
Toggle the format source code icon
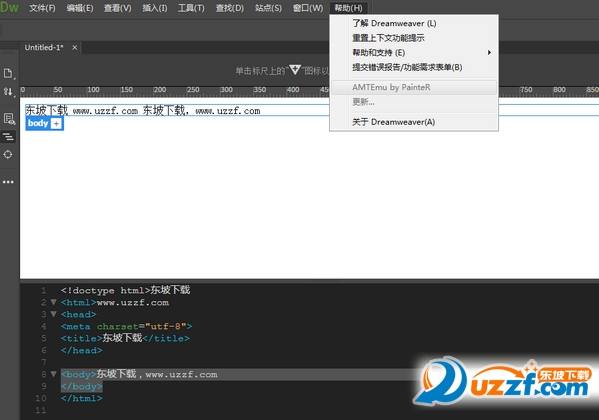(x=8, y=136)
